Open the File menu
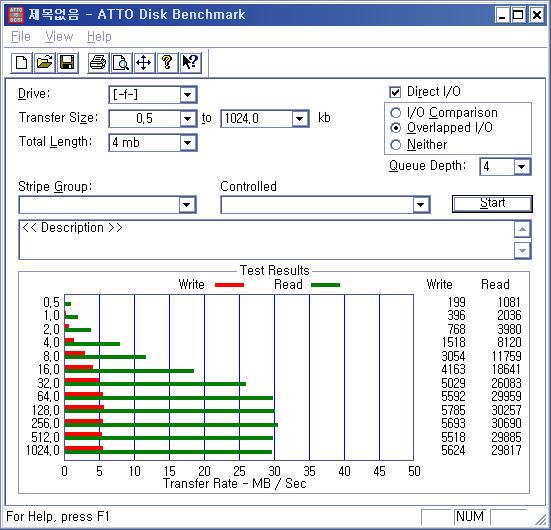The height and width of the screenshot is (530, 551). pos(21,37)
